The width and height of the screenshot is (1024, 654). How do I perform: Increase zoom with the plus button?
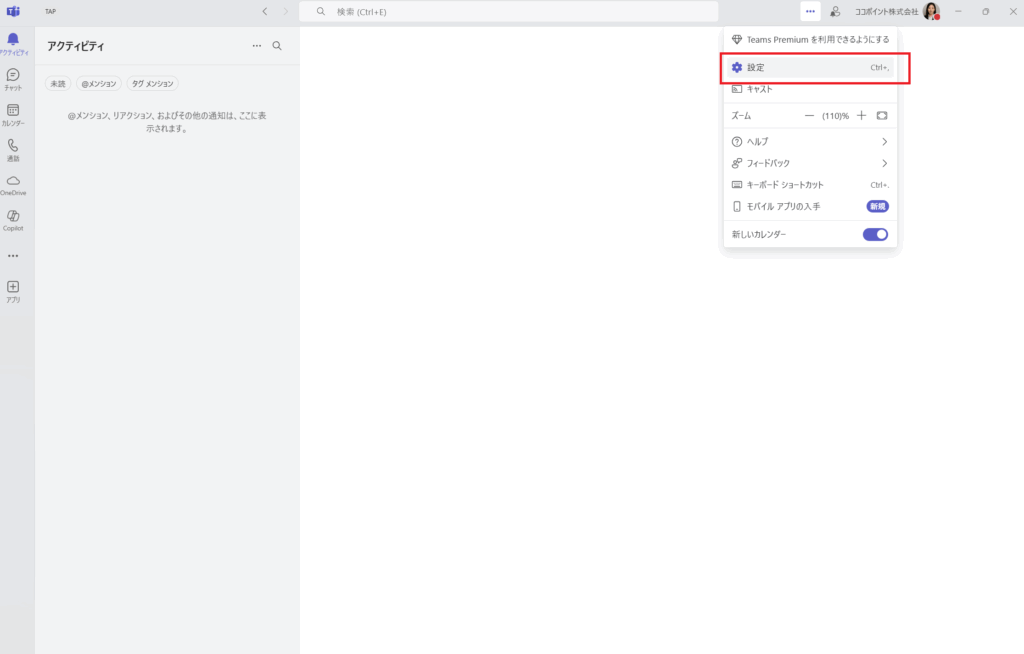[861, 116]
